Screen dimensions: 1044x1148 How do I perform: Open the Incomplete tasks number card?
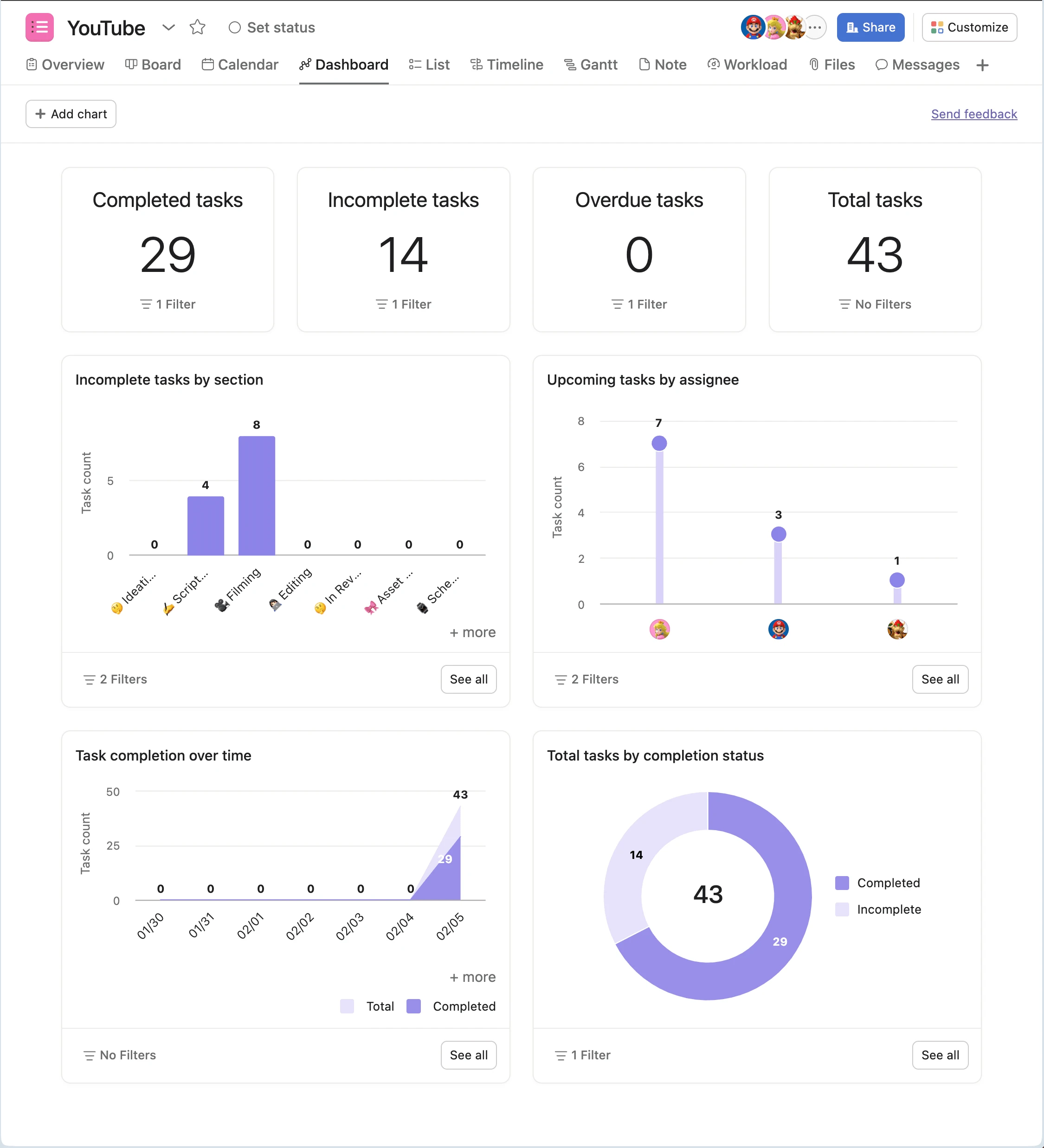pos(403,250)
